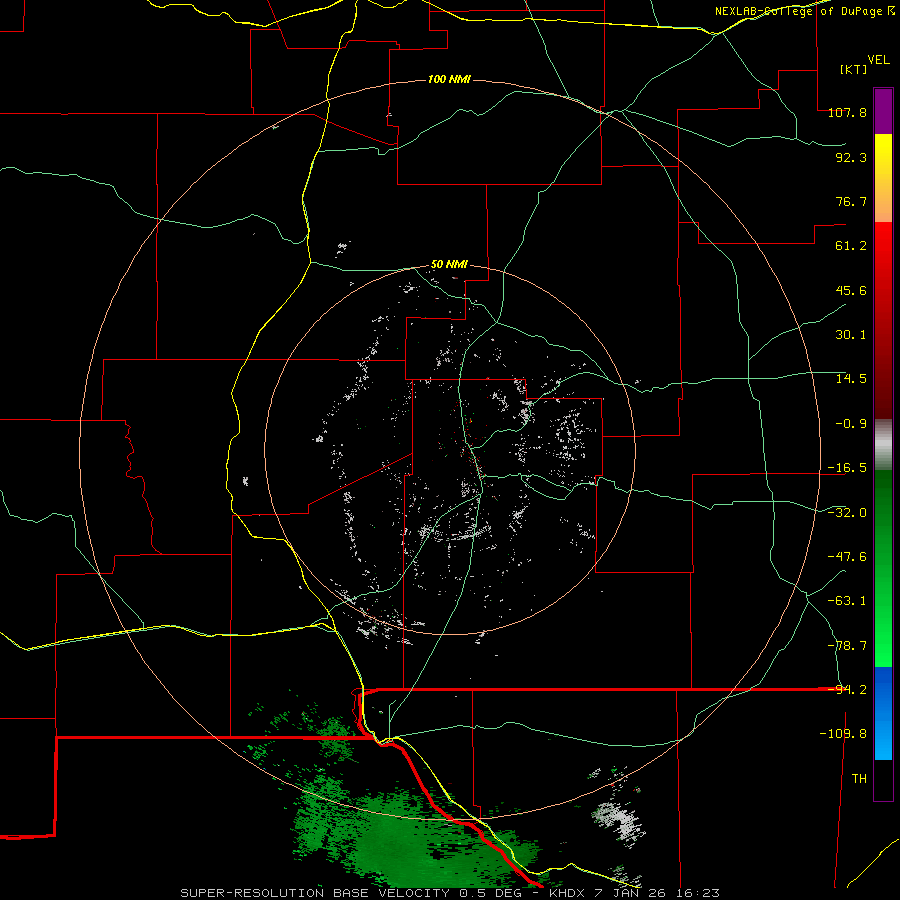The width and height of the screenshot is (900, 900).
Task: Select the 92.3 velocity scale value
Action: (851, 157)
